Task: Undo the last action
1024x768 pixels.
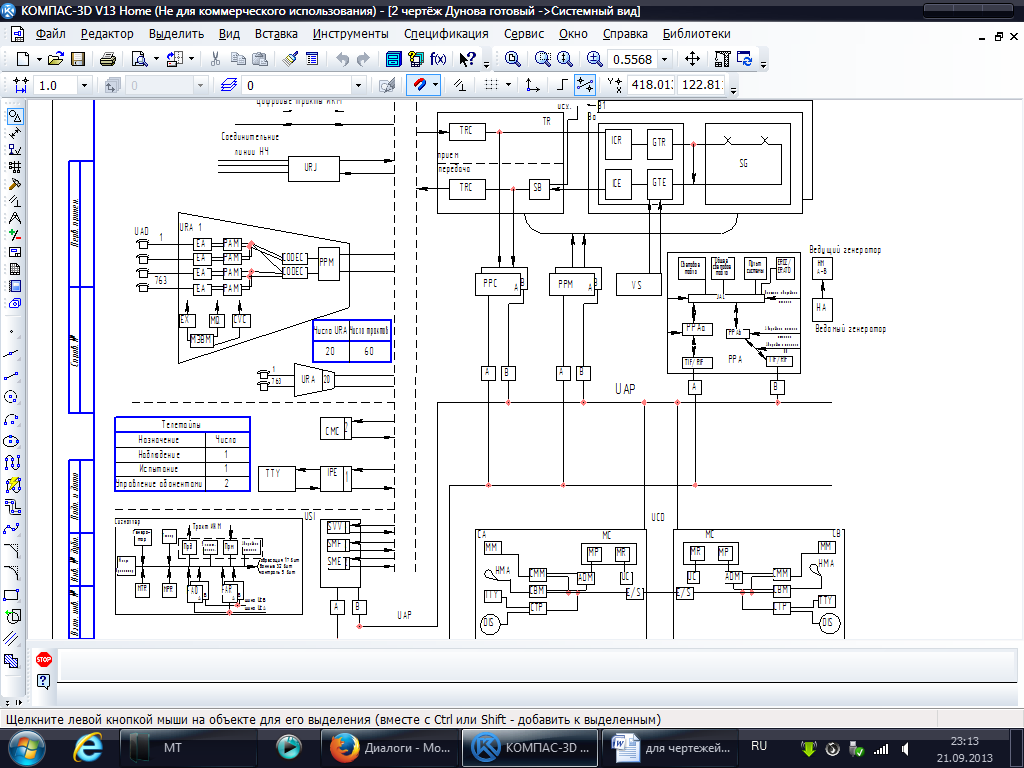Action: tap(342, 59)
